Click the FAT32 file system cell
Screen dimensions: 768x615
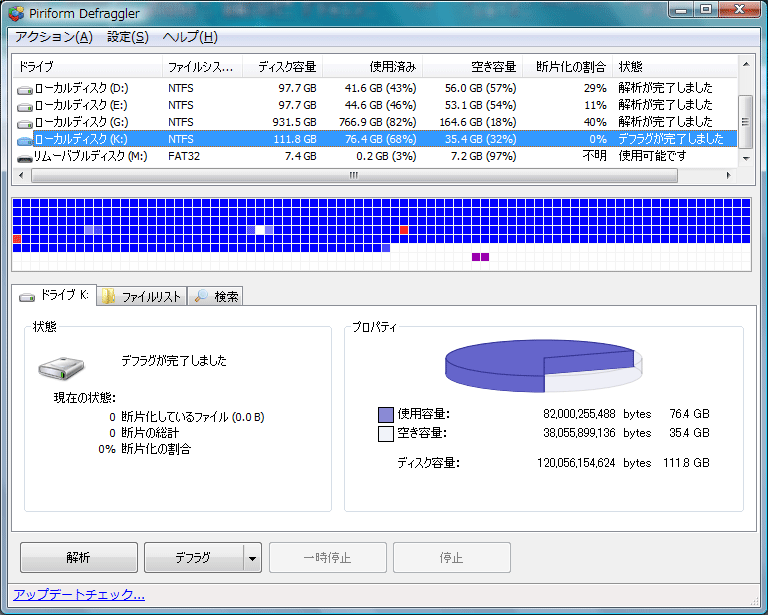(184, 156)
